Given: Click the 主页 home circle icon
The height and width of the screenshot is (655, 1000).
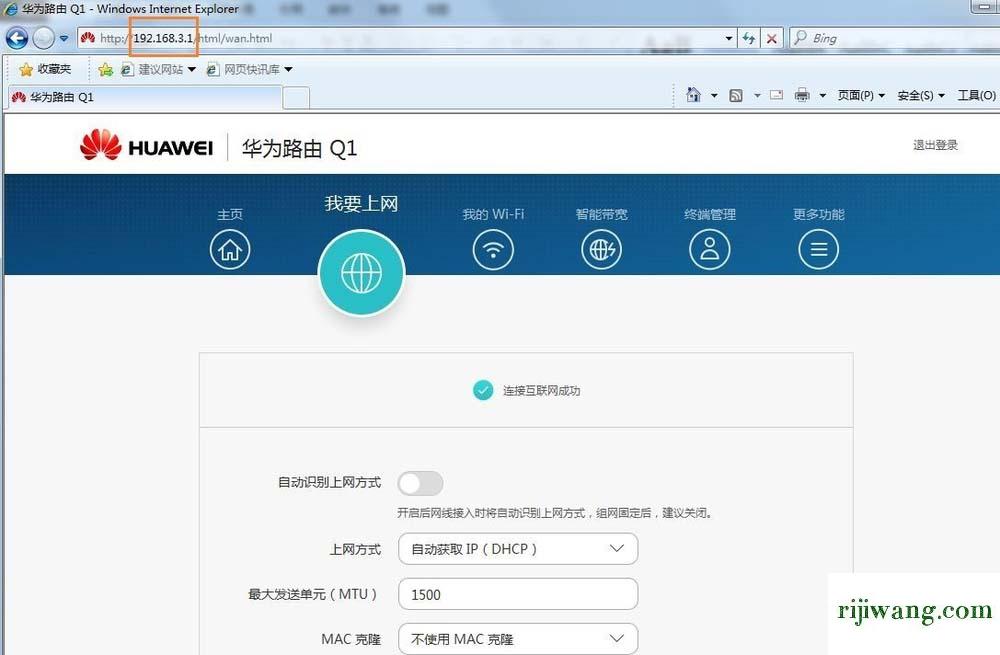Looking at the screenshot, I should tap(230, 249).
